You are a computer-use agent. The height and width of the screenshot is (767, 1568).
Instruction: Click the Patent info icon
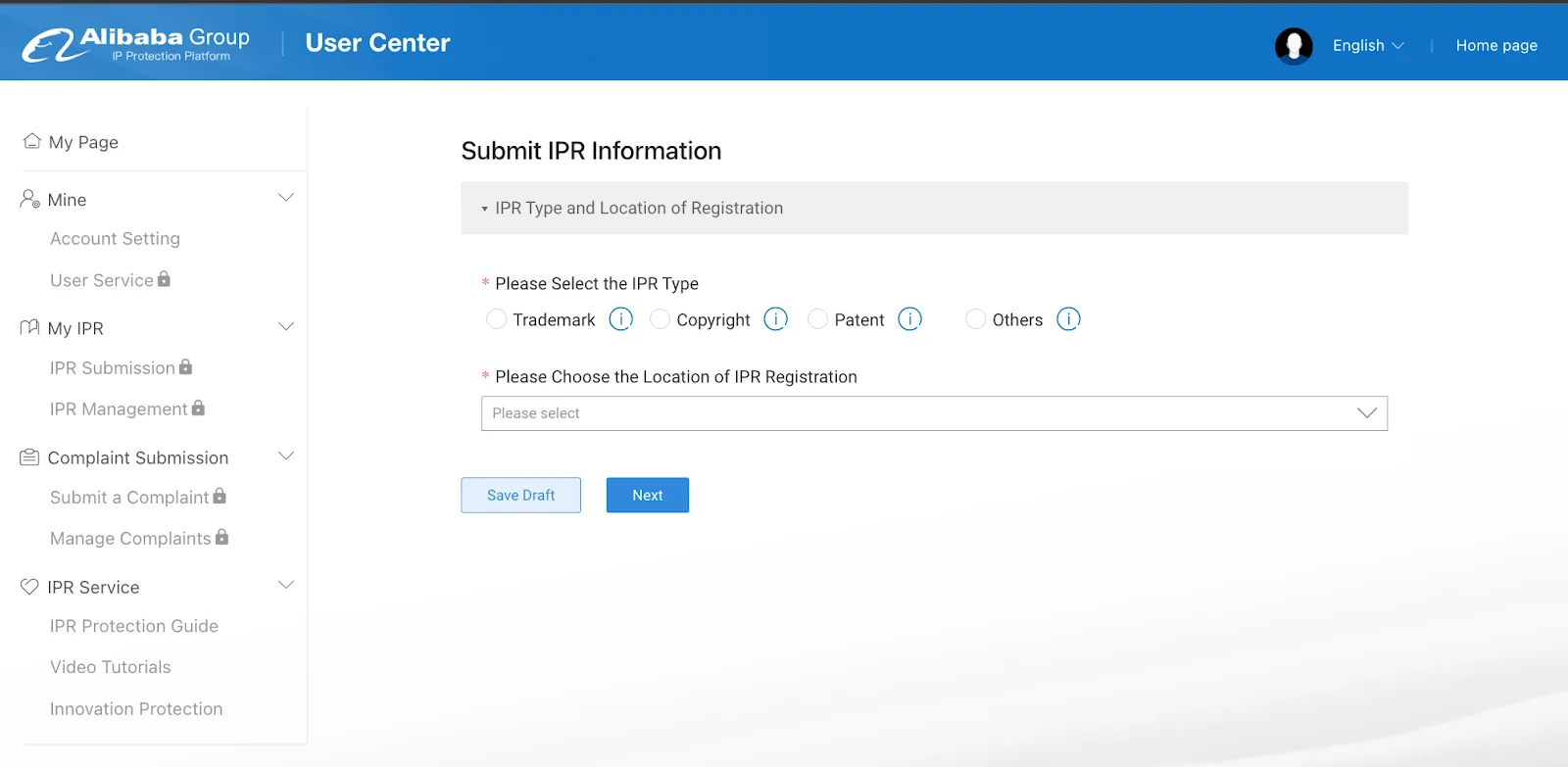(909, 319)
